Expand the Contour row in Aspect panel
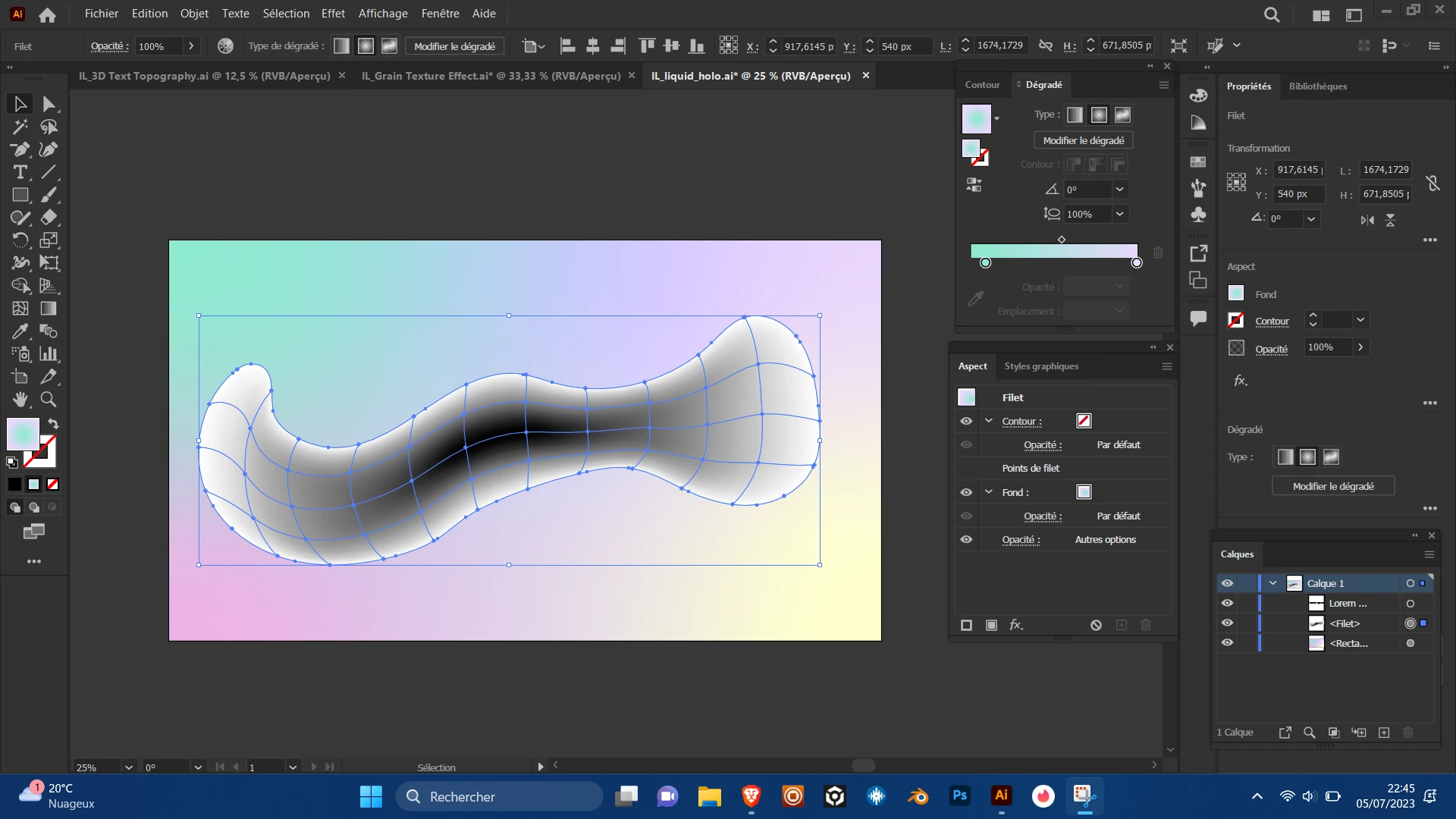1456x819 pixels. click(x=989, y=421)
